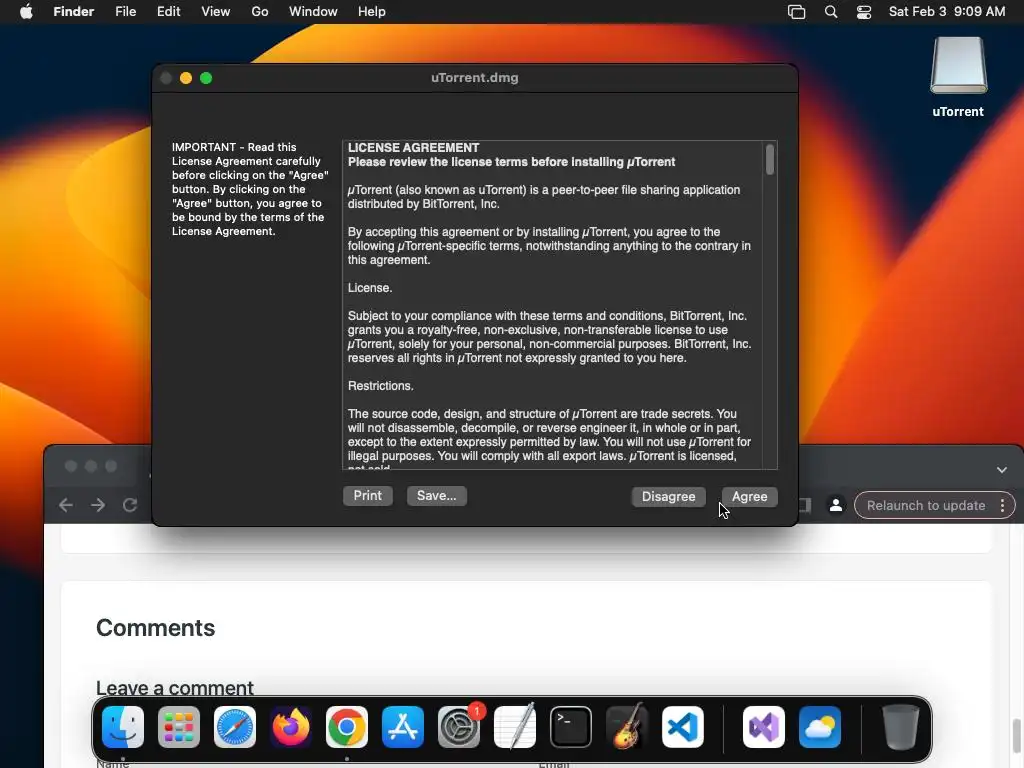Open Google Chrome from the Dock
The image size is (1024, 768).
[347, 727]
